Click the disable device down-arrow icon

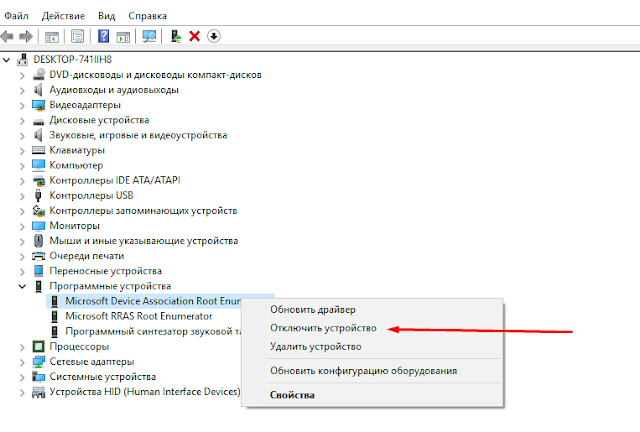(x=214, y=36)
